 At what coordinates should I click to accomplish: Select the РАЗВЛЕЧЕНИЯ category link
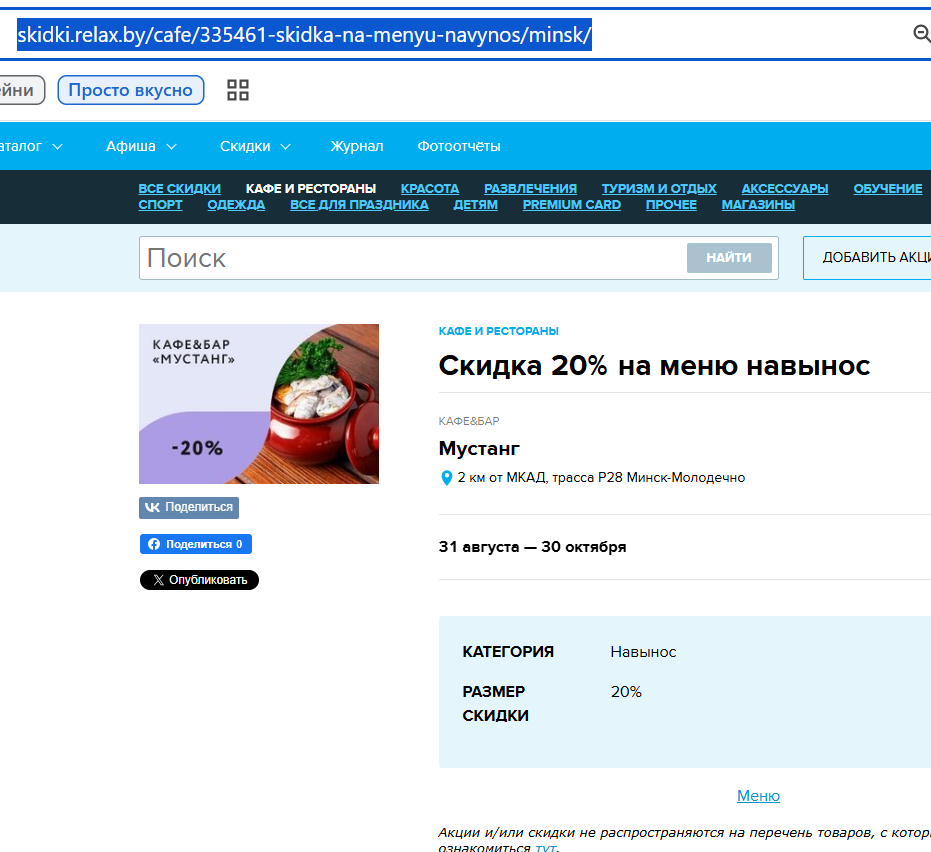(530, 189)
